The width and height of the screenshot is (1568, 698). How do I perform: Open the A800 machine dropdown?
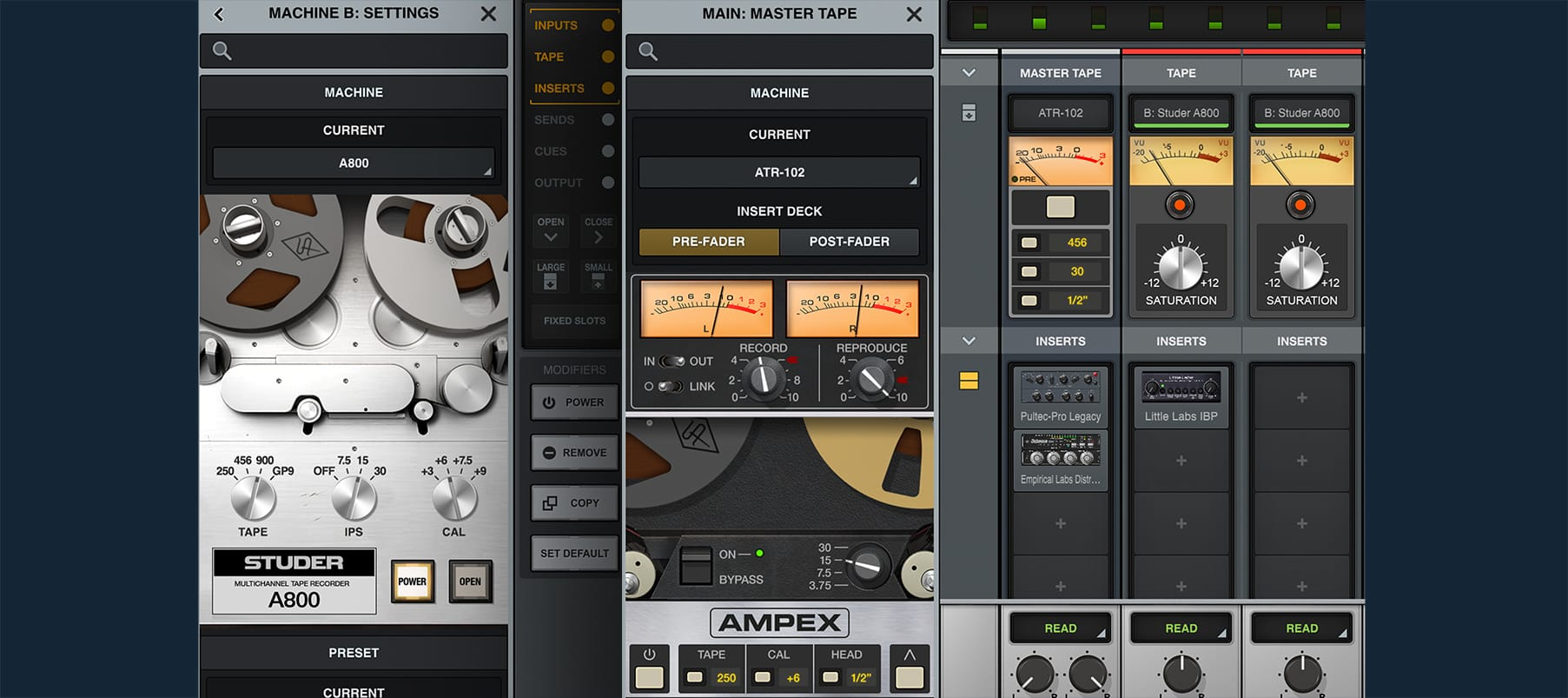[354, 163]
